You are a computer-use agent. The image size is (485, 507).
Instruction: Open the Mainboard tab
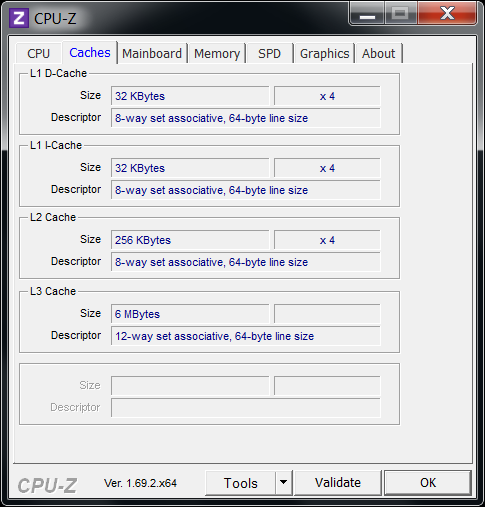(152, 53)
